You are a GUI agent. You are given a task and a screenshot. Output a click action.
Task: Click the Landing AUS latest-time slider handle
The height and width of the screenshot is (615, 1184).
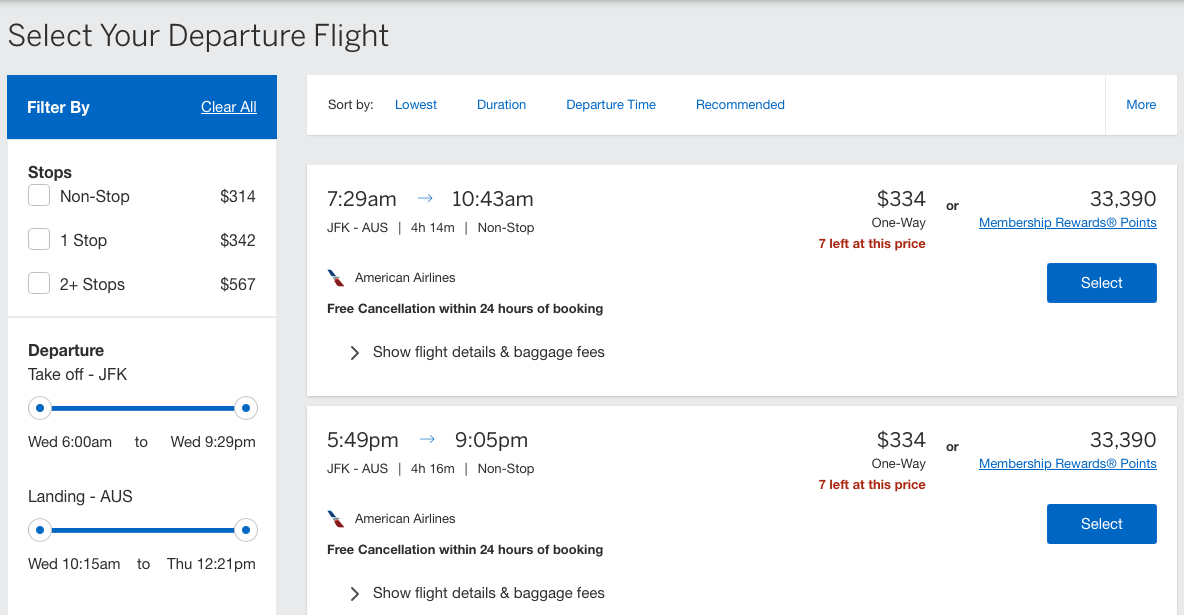pyautogui.click(x=246, y=530)
